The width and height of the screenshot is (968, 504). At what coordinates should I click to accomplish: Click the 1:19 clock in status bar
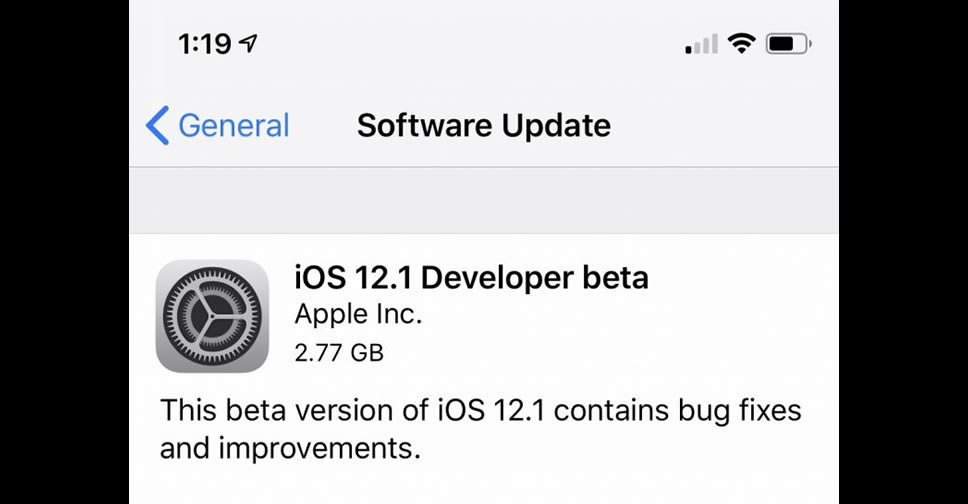click(204, 44)
